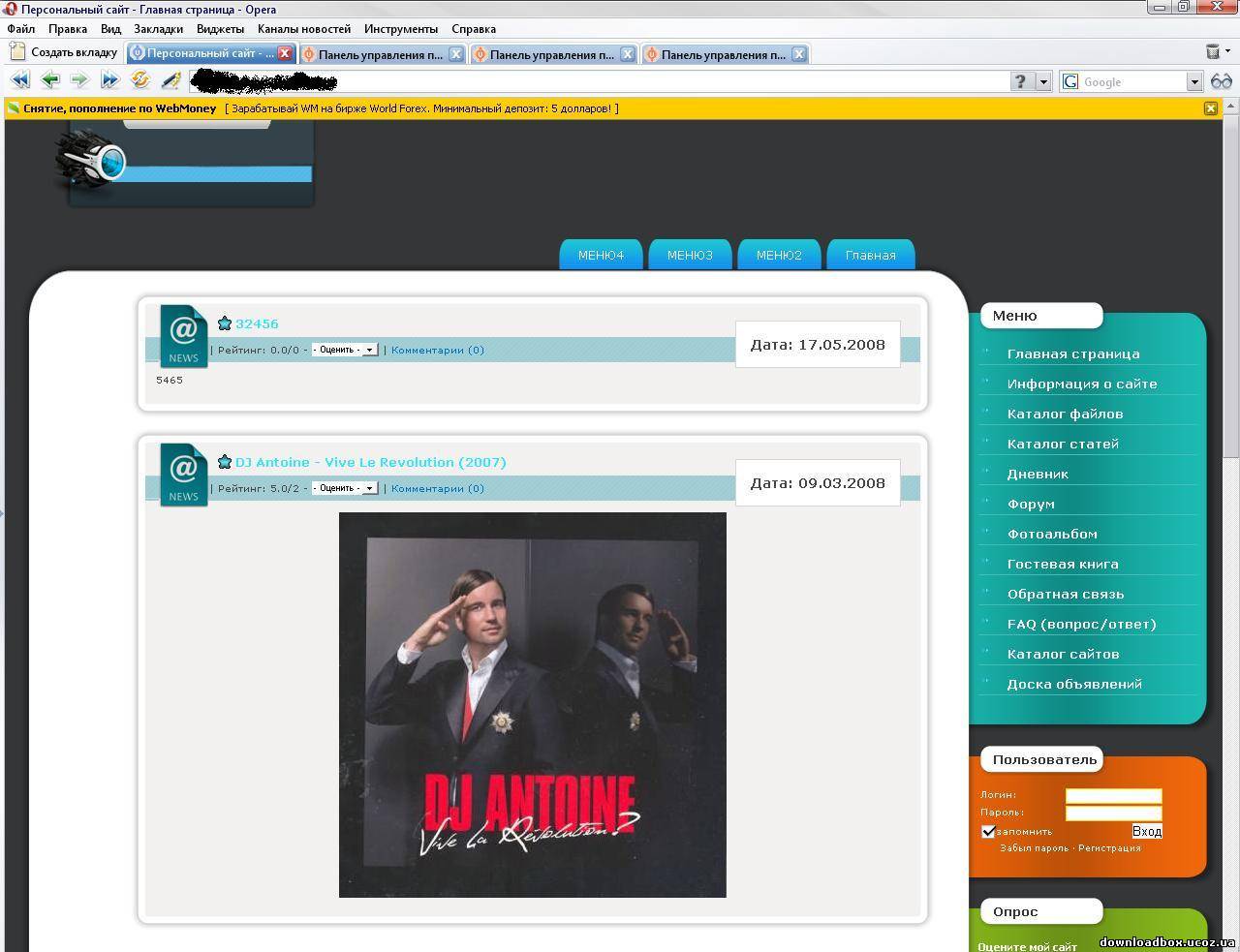Viewport: 1240px width, 952px height.
Task: Click the @ NEWS icon of post 32456
Action: (x=183, y=336)
